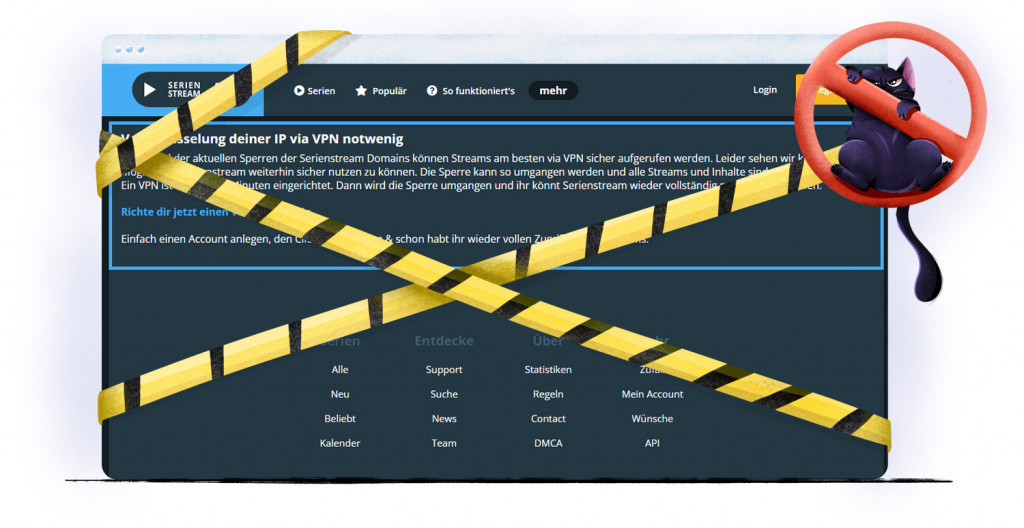Open the Beliebt series link
Viewport: 1024px width, 528px height.
tap(340, 418)
